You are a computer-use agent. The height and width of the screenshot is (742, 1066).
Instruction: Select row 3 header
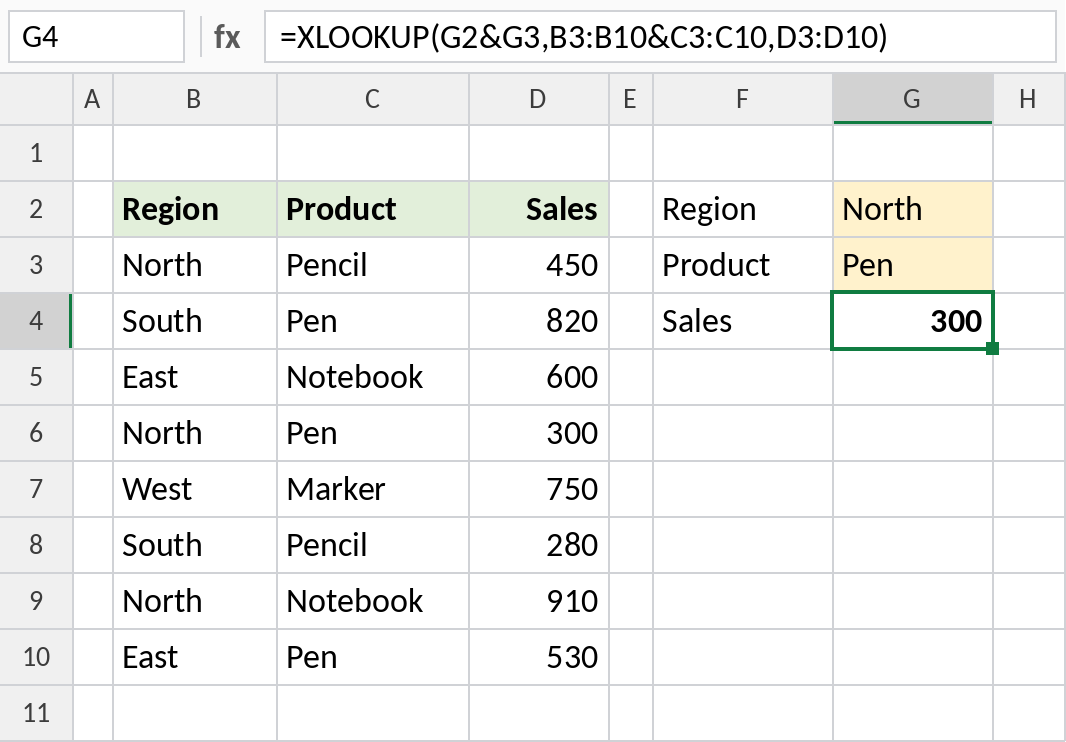[x=36, y=265]
